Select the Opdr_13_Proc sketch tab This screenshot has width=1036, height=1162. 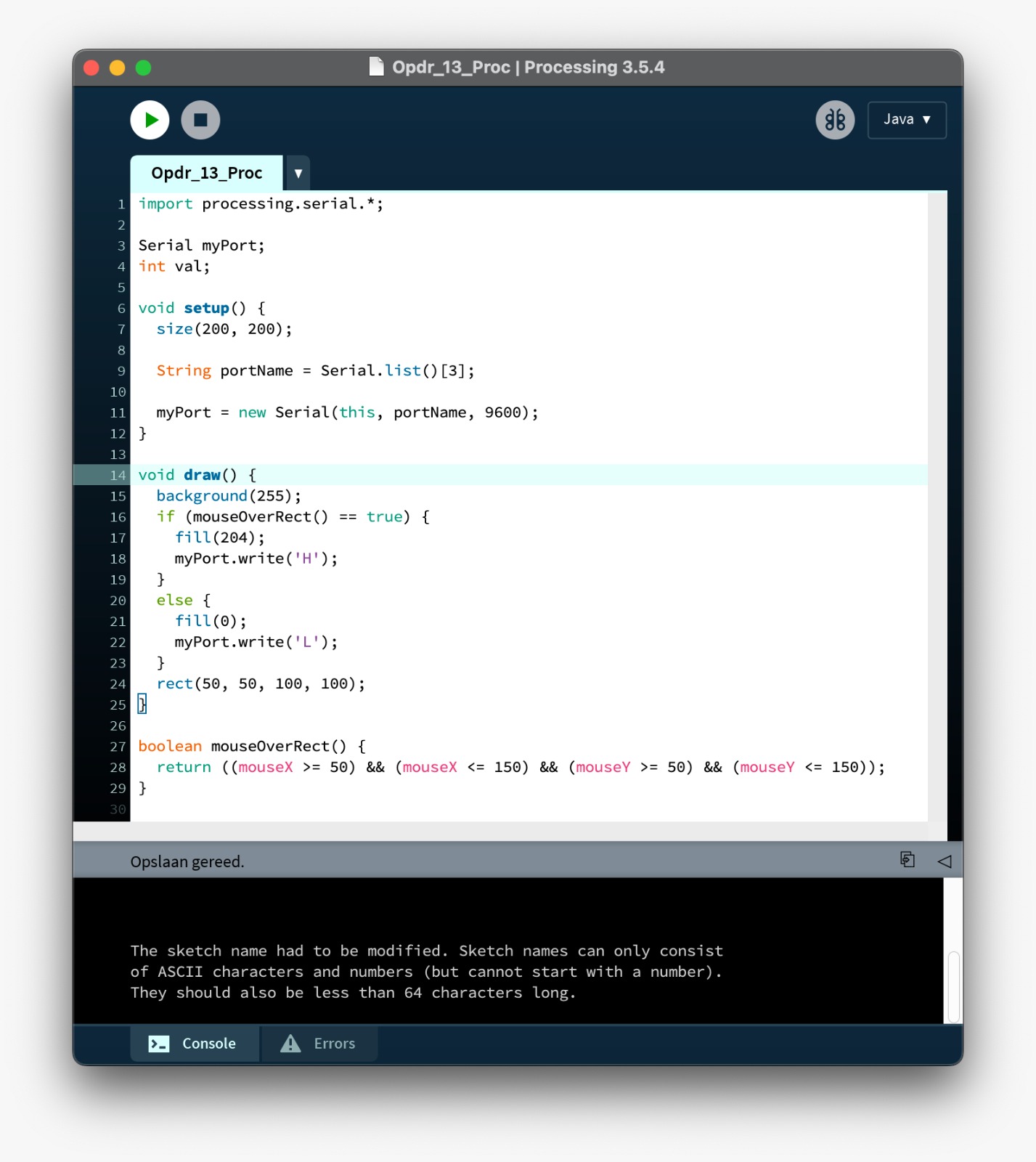pos(206,173)
